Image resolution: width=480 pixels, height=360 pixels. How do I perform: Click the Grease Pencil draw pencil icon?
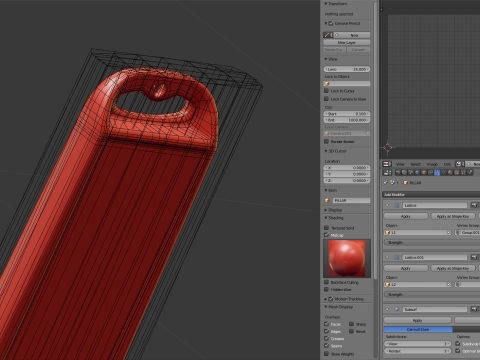(x=327, y=35)
